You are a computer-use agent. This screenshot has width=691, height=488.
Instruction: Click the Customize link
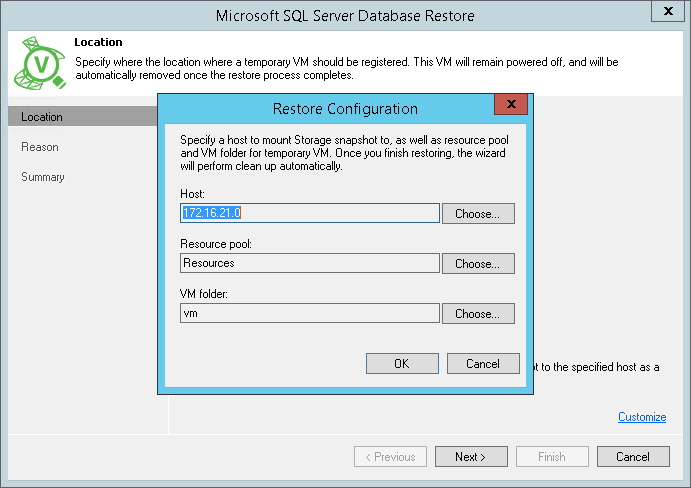(642, 417)
